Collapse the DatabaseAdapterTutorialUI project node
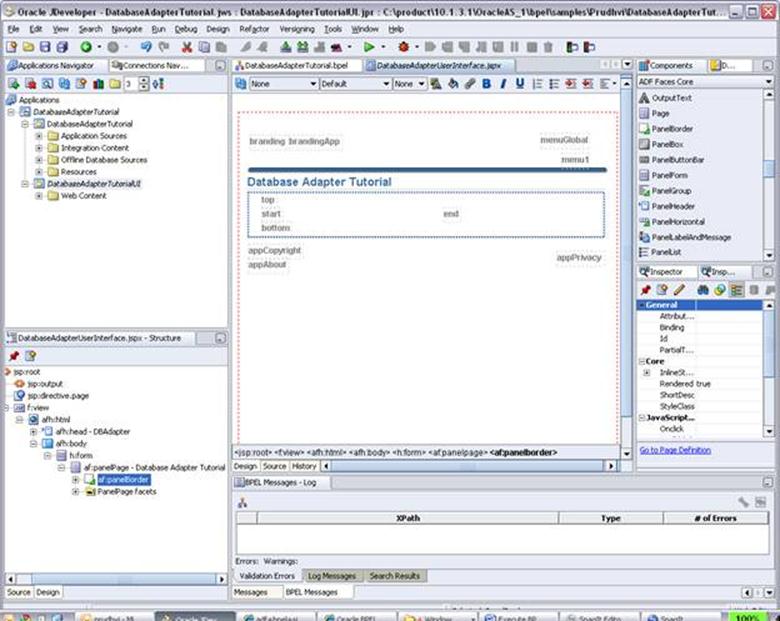 pos(25,184)
